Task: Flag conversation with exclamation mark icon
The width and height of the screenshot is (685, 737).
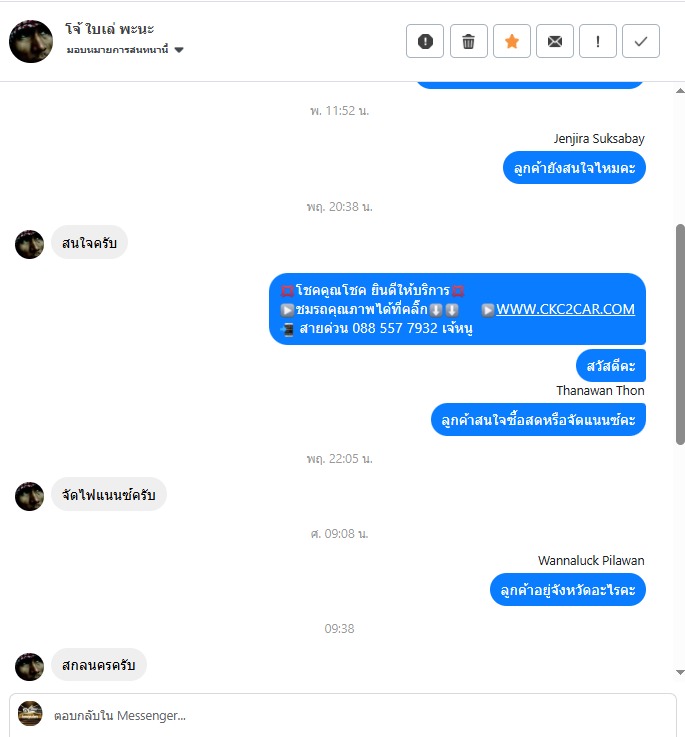Action: pos(598,41)
